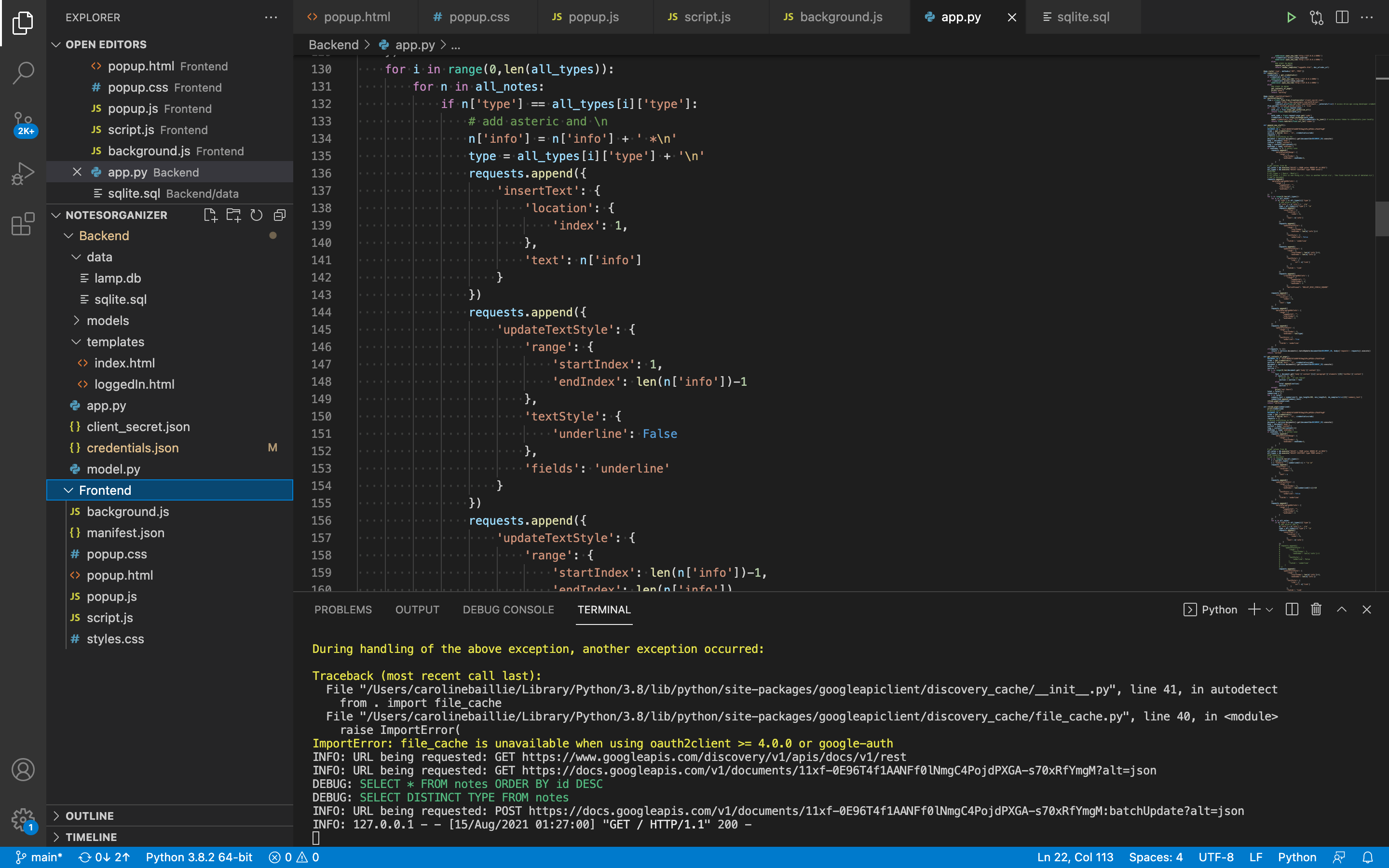
Task: Click the split editor right icon
Action: pyautogui.click(x=1342, y=17)
